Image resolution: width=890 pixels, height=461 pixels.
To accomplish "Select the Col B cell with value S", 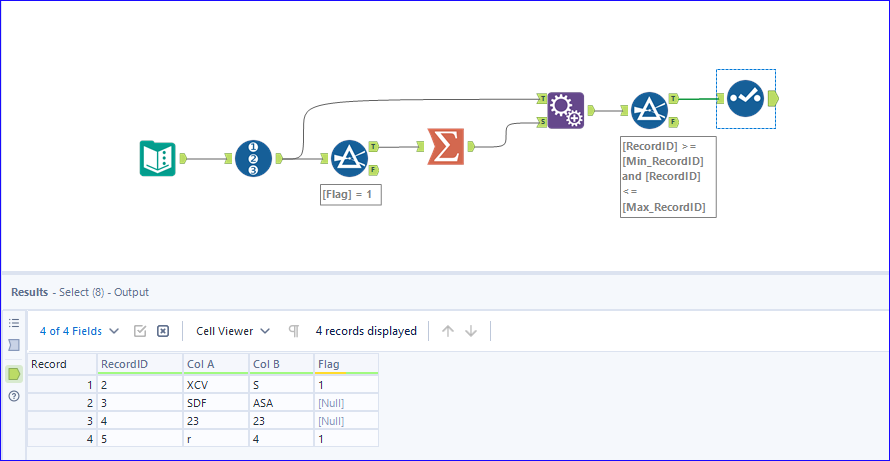I will pos(281,384).
